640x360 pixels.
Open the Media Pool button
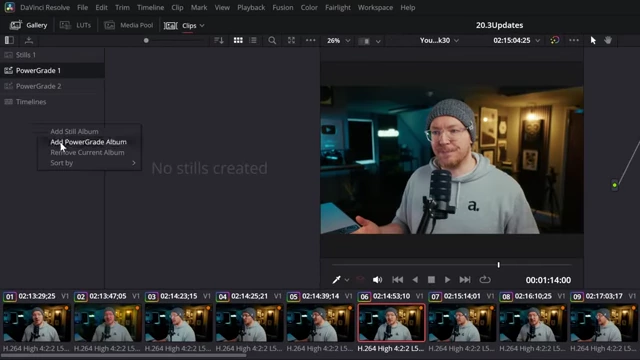pyautogui.click(x=129, y=25)
